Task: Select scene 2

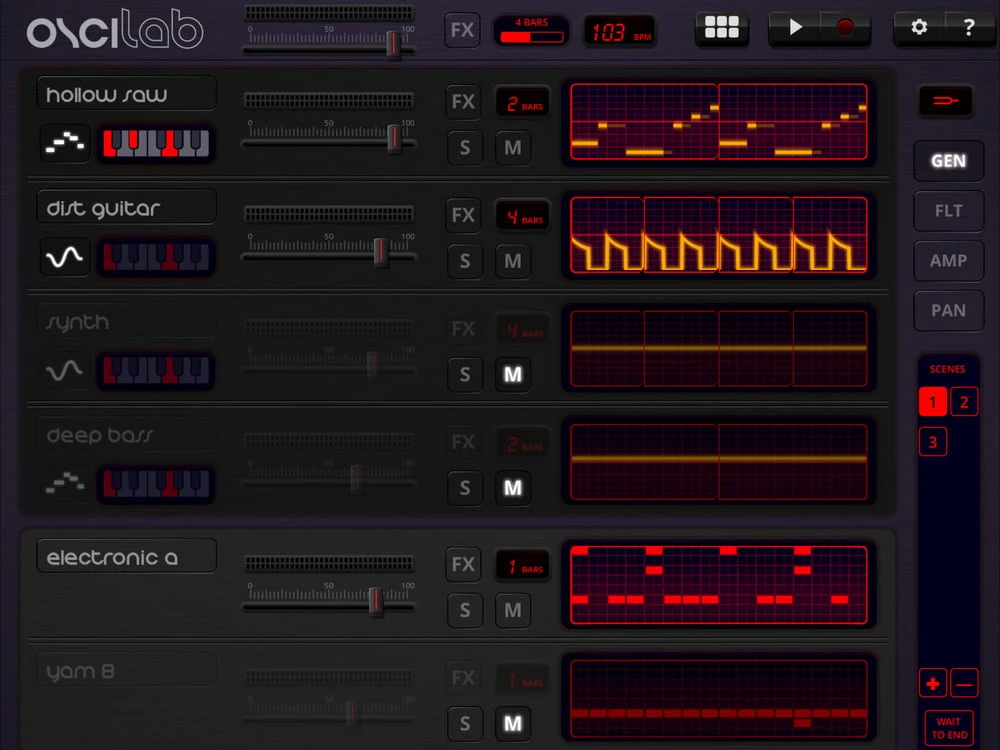Action: [964, 403]
